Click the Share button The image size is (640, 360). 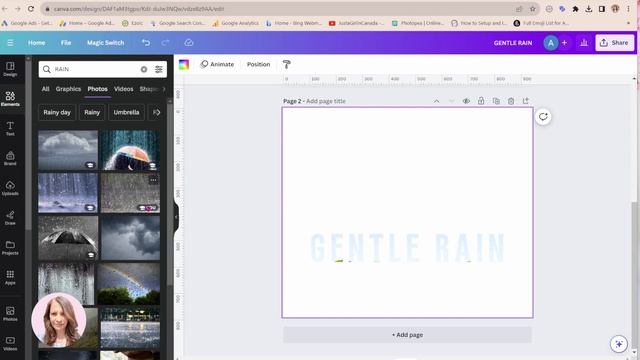pos(615,42)
